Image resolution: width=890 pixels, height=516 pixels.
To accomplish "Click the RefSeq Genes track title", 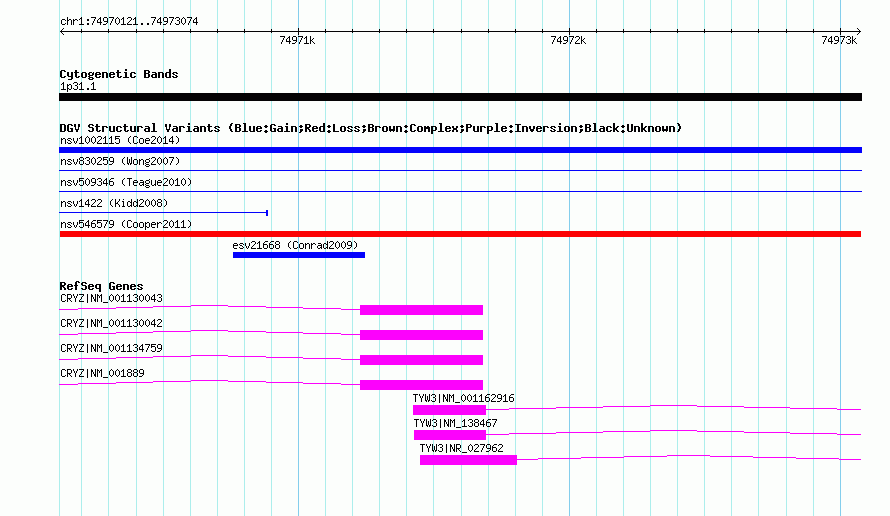I will click(101, 286).
